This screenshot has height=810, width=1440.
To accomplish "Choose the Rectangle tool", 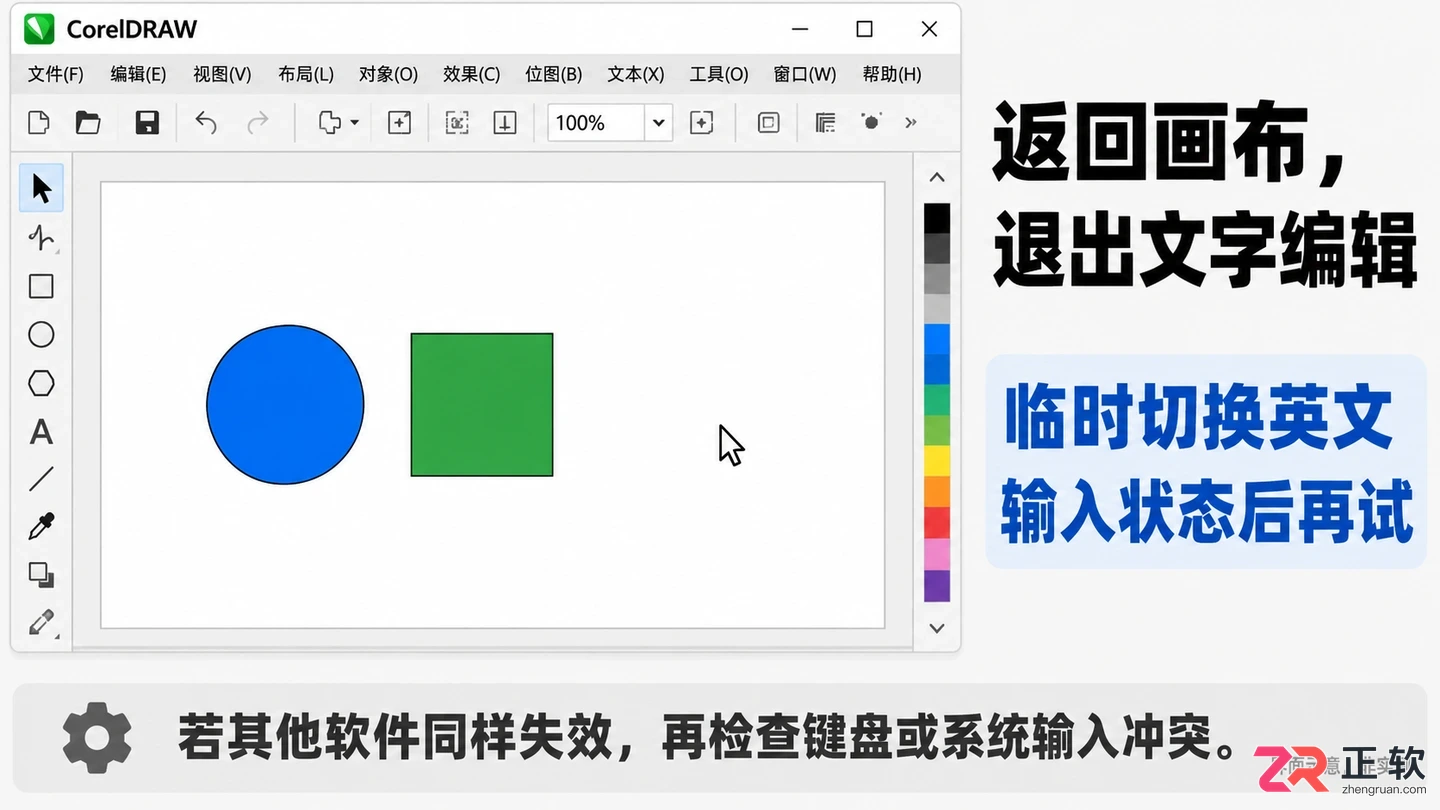I will pos(41,286).
